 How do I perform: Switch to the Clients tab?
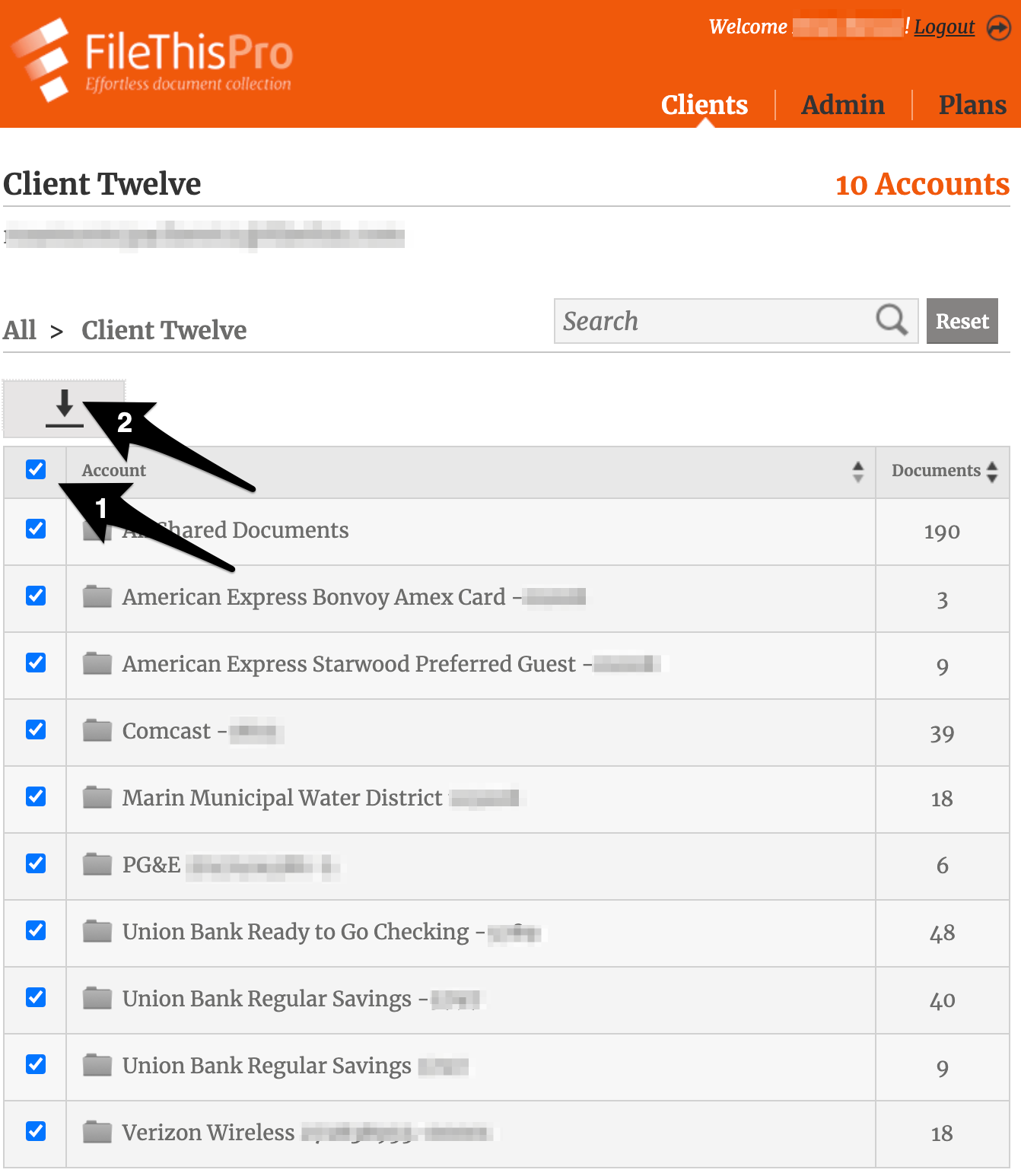[705, 105]
